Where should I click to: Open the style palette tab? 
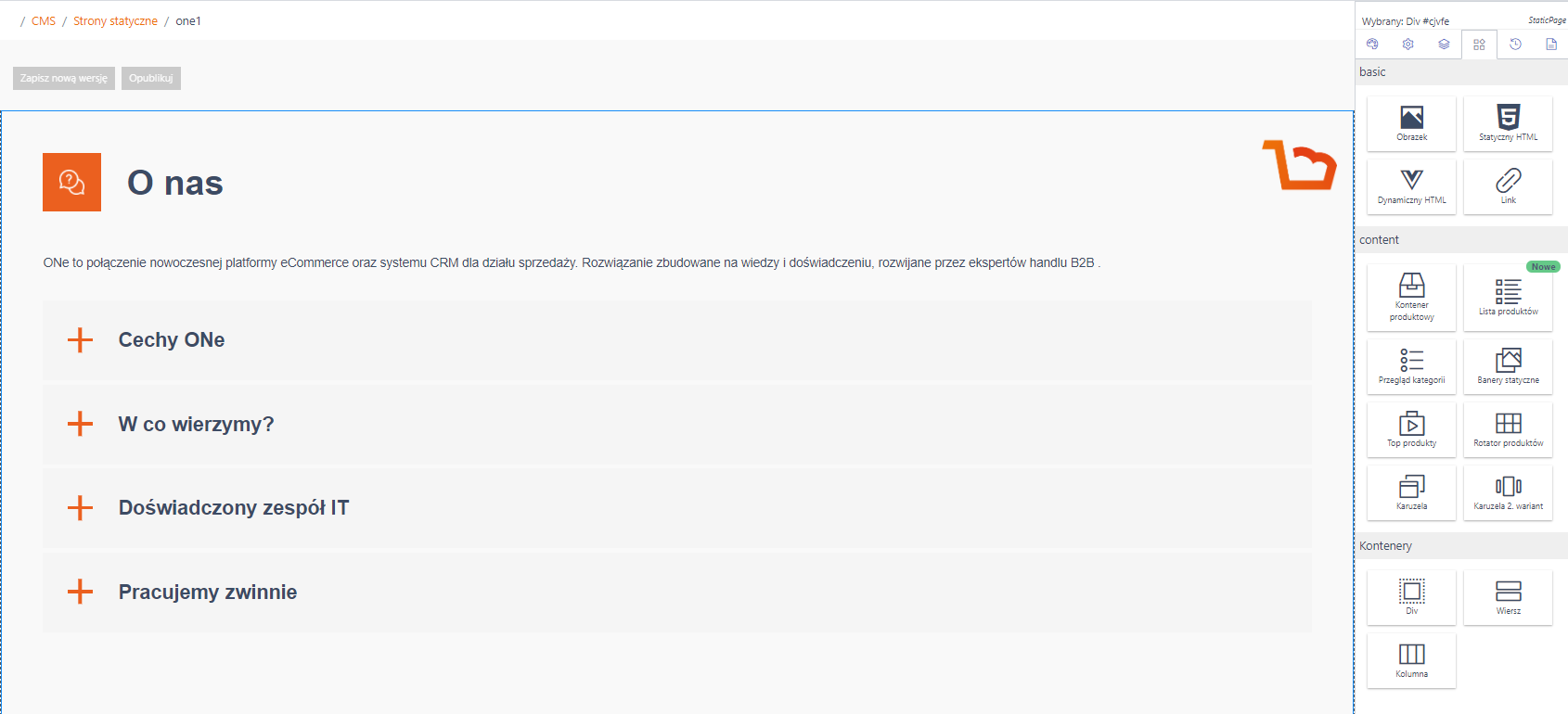tap(1372, 44)
